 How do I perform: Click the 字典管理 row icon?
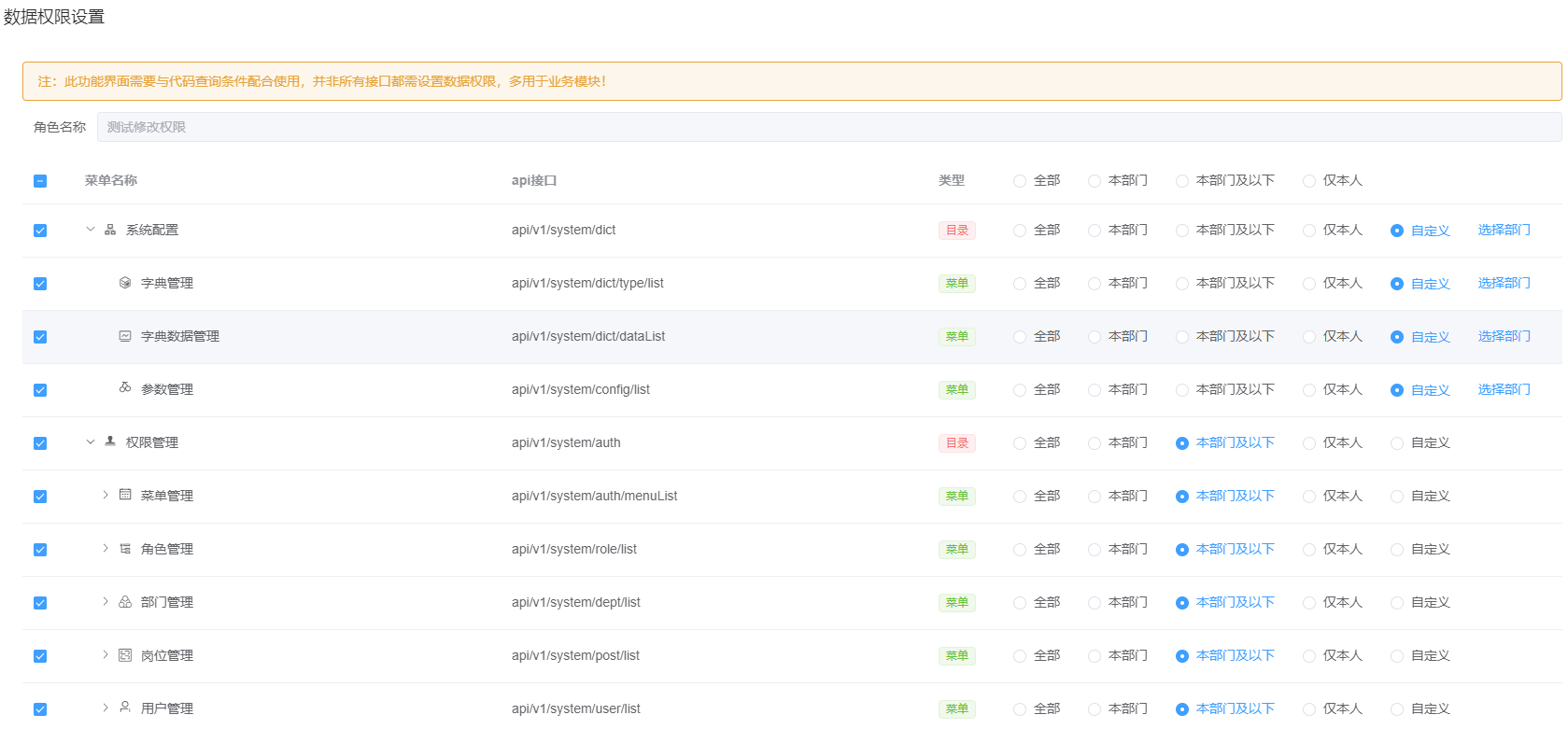[x=125, y=283]
